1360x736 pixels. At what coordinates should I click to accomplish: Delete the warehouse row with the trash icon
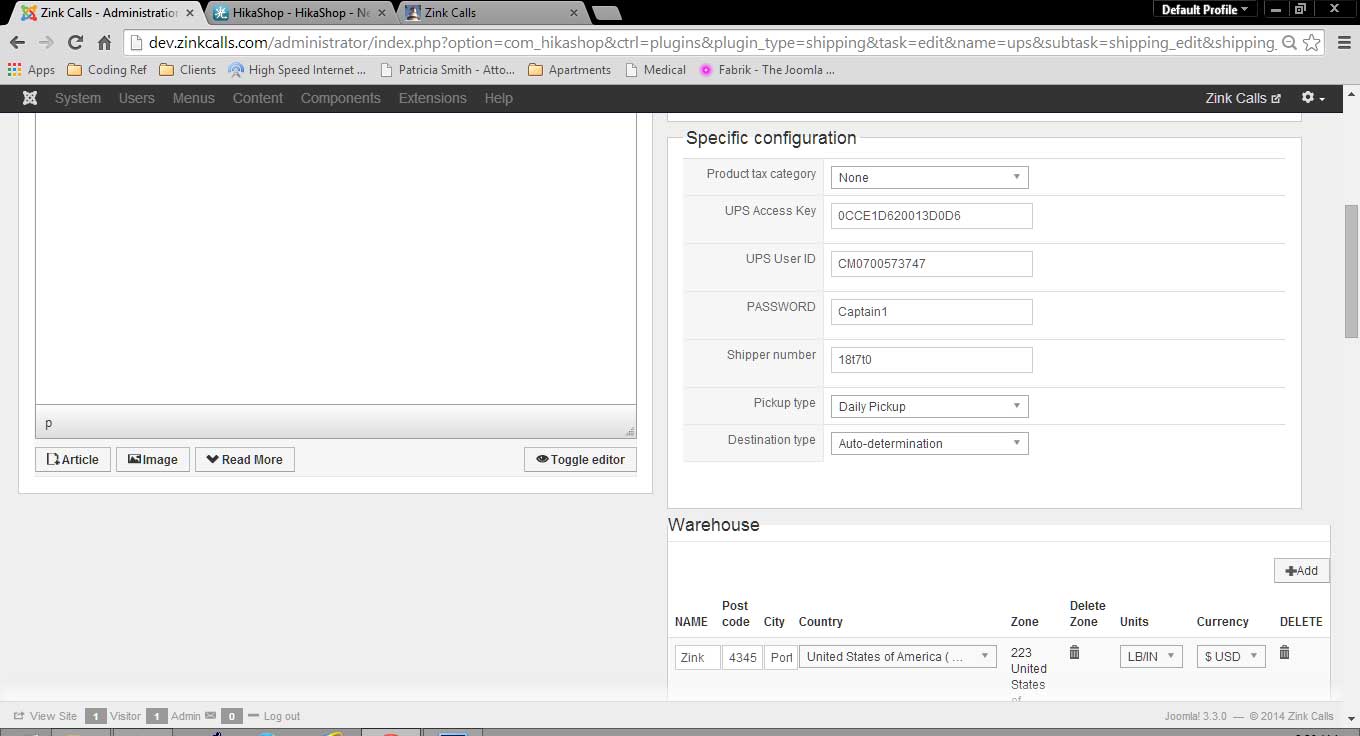point(1285,652)
